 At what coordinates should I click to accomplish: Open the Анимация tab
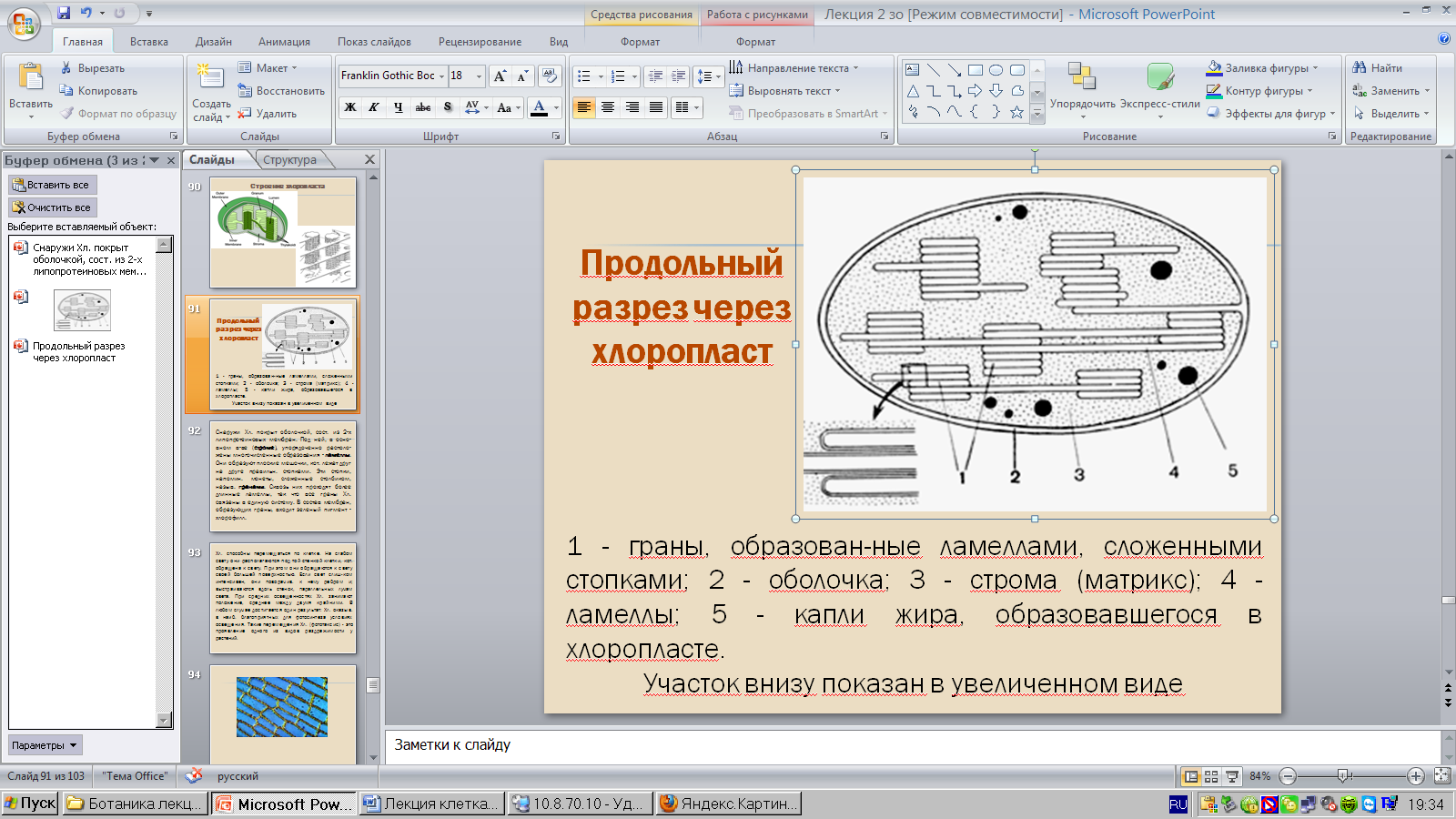pyautogui.click(x=284, y=42)
